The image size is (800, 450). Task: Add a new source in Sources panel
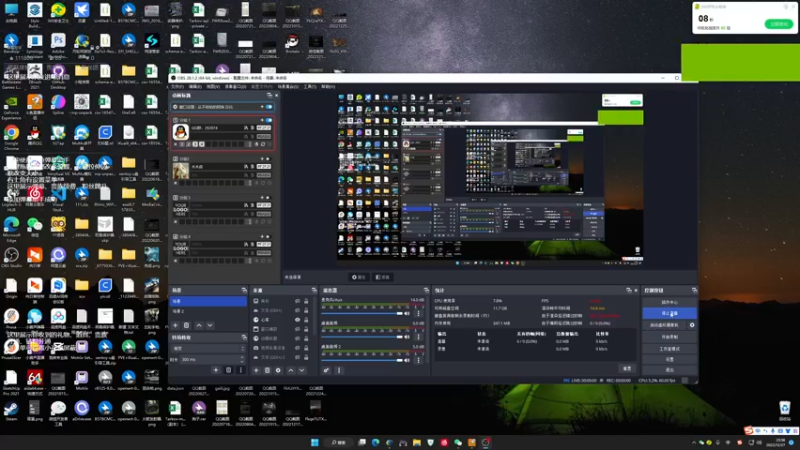pyautogui.click(x=256, y=370)
